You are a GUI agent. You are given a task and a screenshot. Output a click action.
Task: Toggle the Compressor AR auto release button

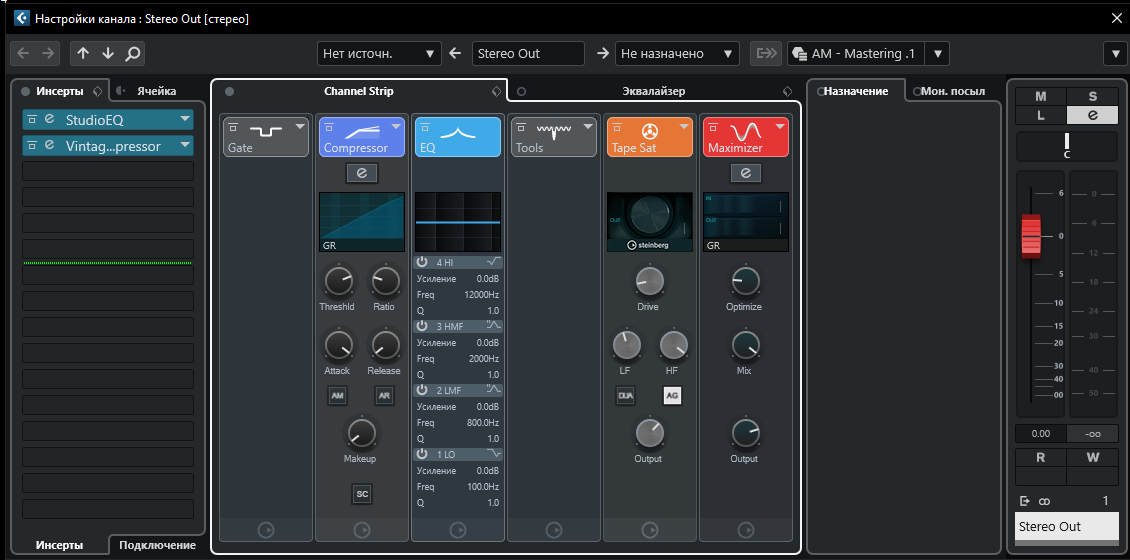385,396
